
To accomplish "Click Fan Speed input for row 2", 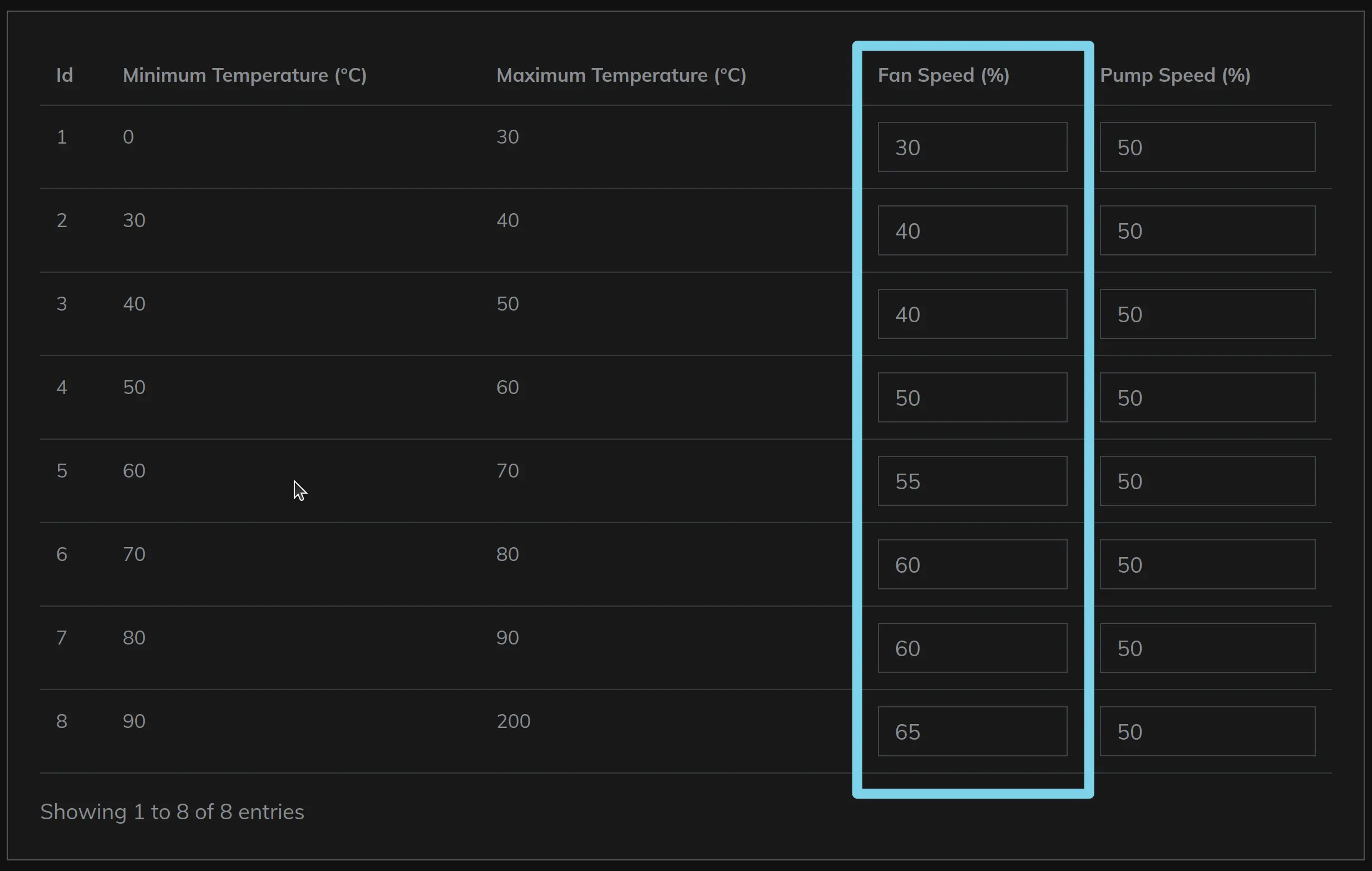I will pyautogui.click(x=972, y=230).
